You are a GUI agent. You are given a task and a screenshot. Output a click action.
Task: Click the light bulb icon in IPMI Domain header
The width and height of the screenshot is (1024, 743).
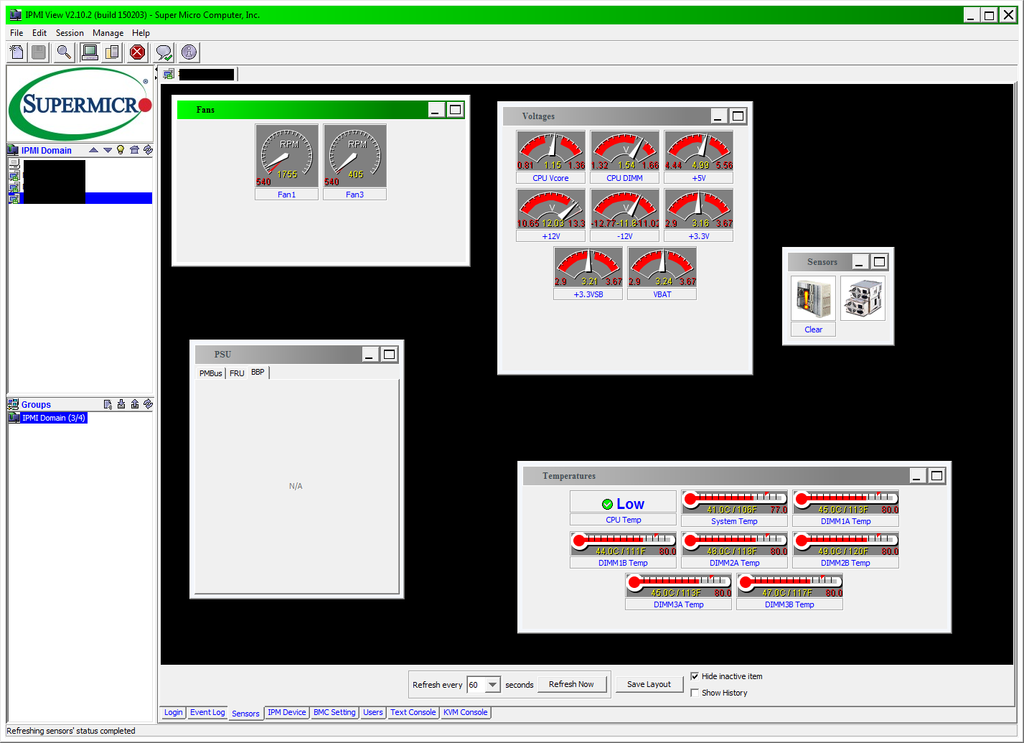pyautogui.click(x=121, y=150)
